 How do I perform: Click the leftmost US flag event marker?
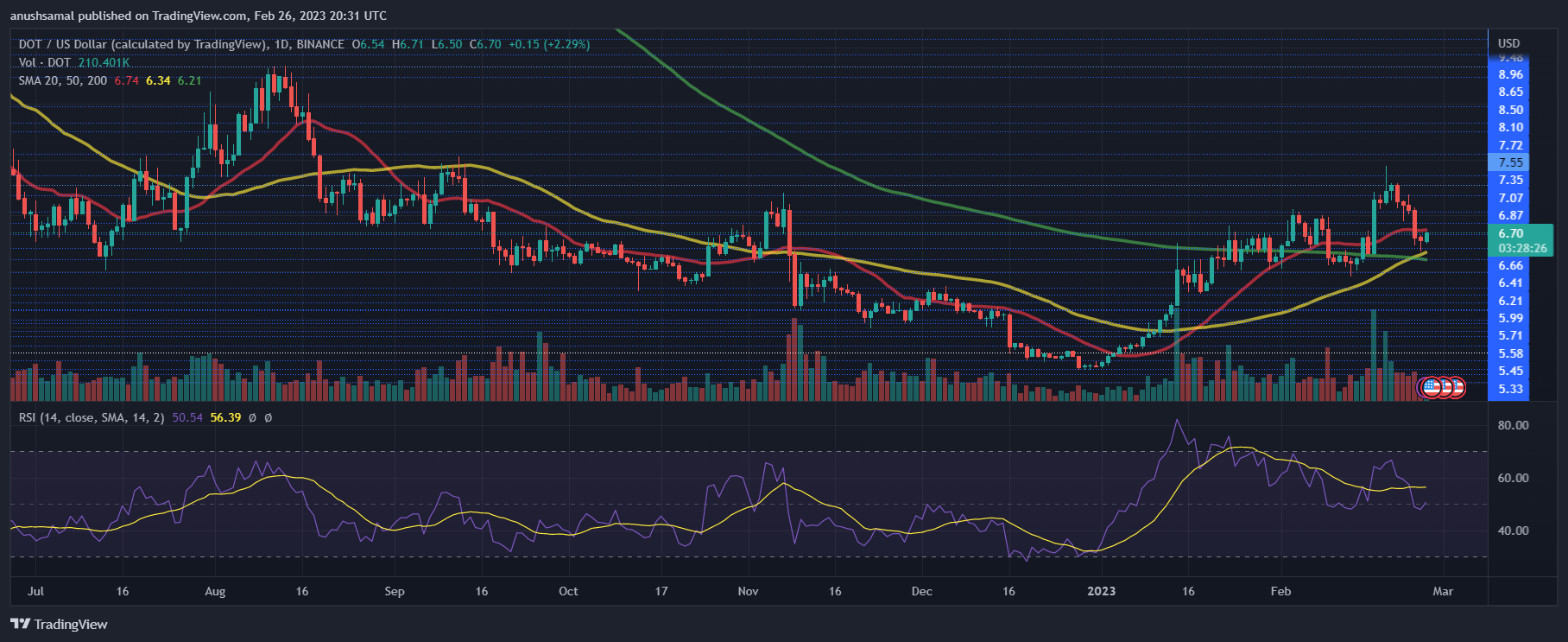tap(1430, 388)
